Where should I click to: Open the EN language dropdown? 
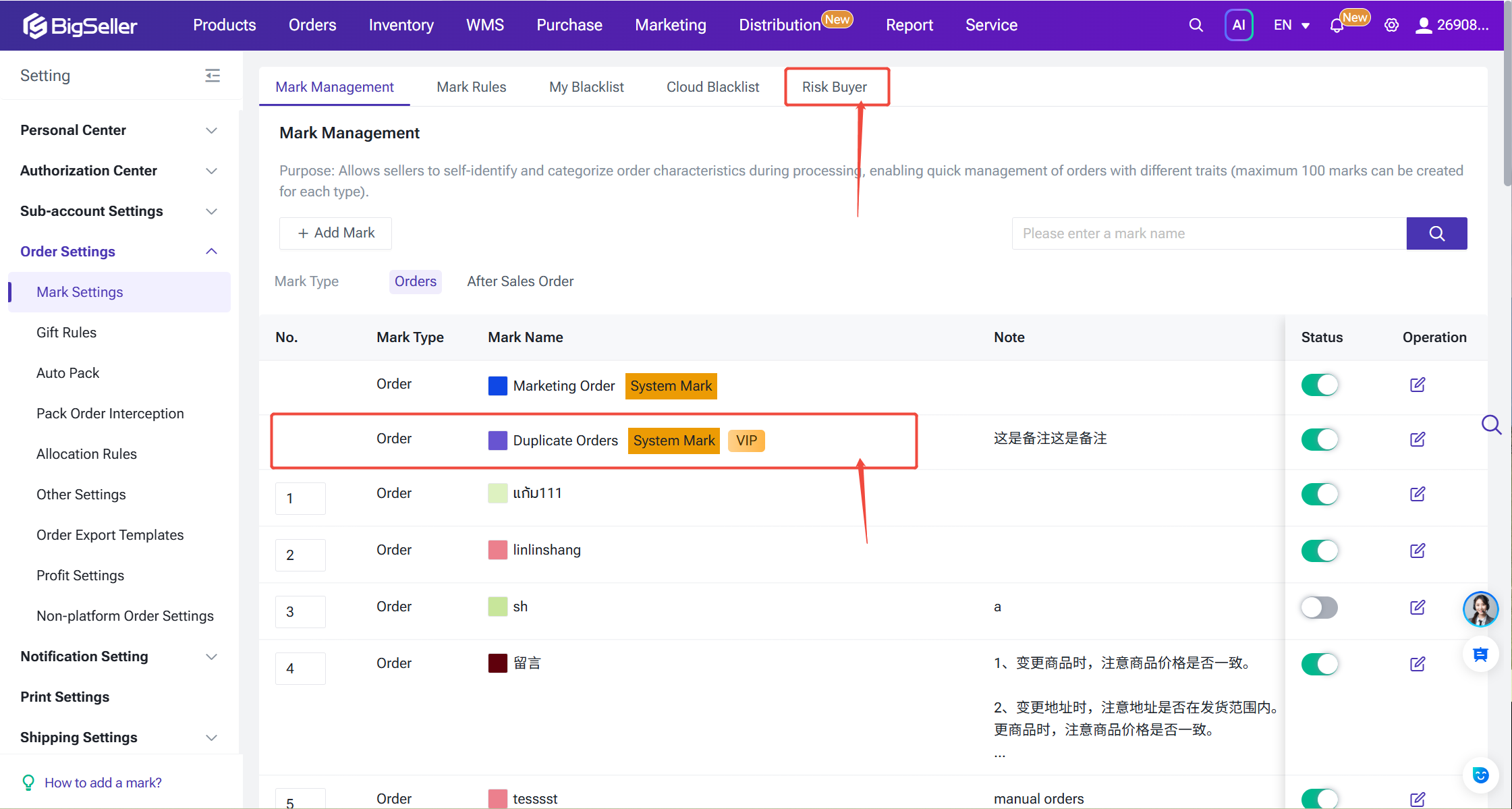(1291, 25)
